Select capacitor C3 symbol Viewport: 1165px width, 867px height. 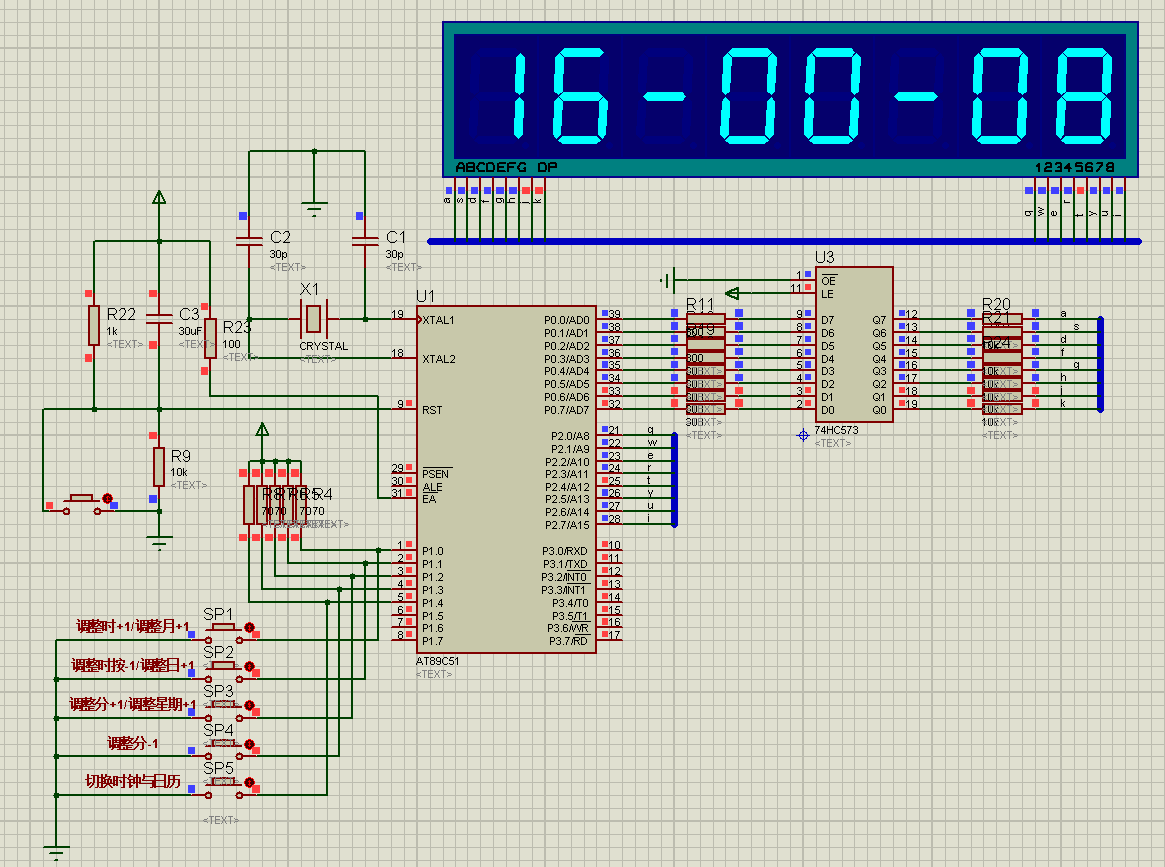[159, 319]
